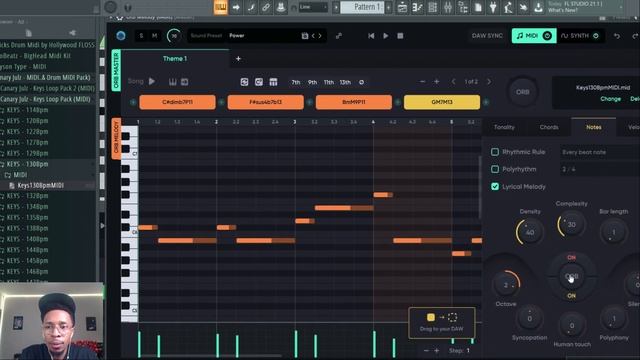Click the What's New hint text
640x360 pixels.
click(x=562, y=10)
